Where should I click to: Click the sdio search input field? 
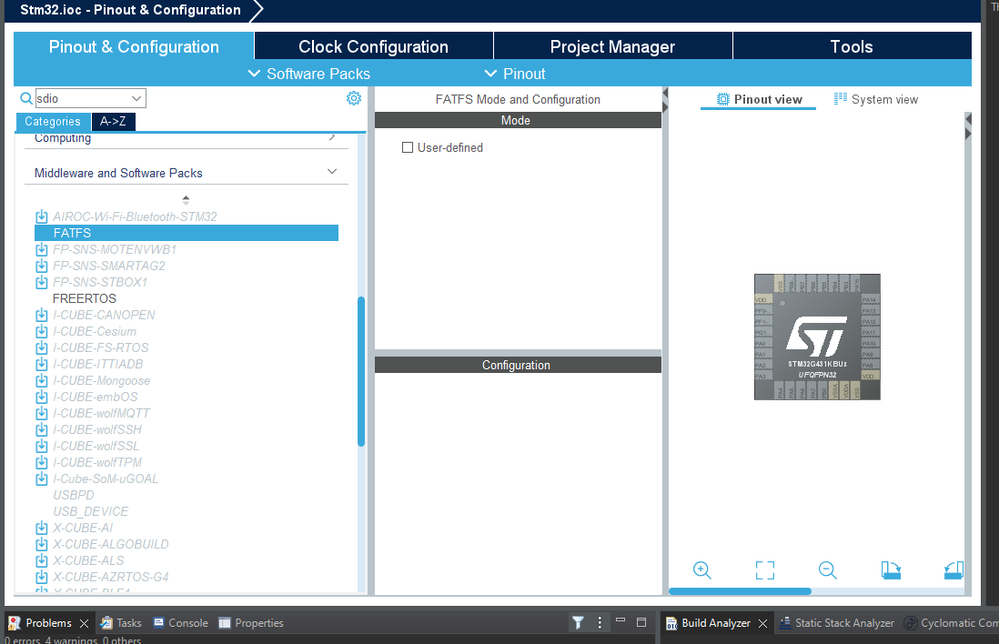tap(83, 98)
